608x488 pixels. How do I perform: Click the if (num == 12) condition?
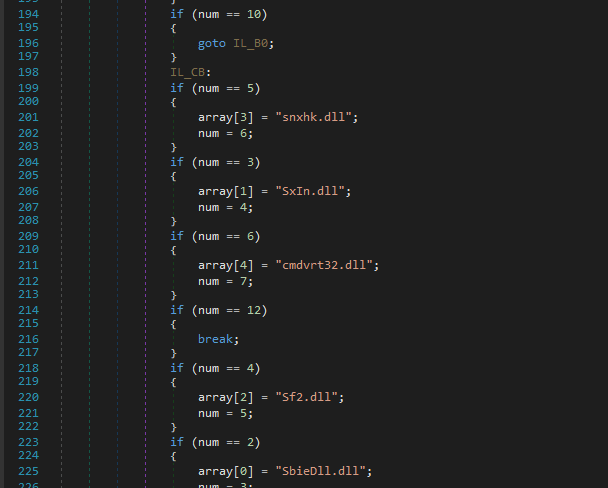[219, 310]
